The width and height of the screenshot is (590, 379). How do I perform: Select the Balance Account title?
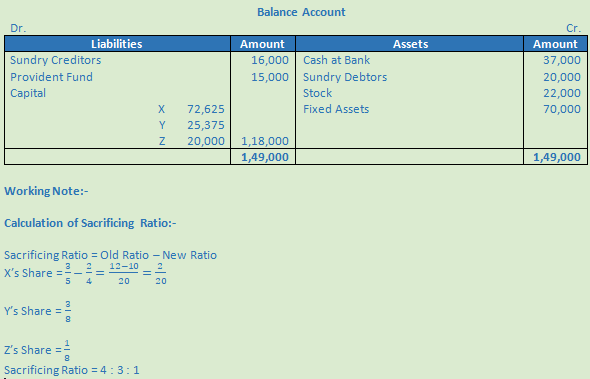(301, 12)
